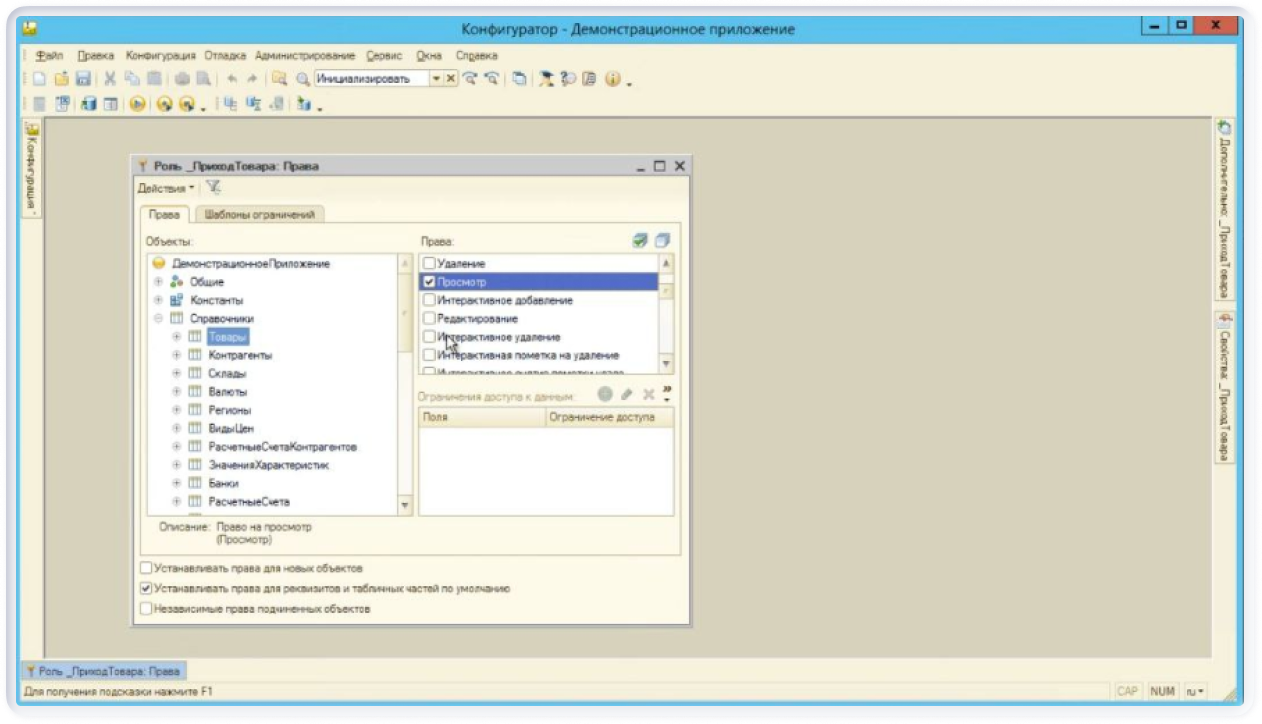
Task: Open the Инициализировать search combo box dropdown
Action: [436, 79]
